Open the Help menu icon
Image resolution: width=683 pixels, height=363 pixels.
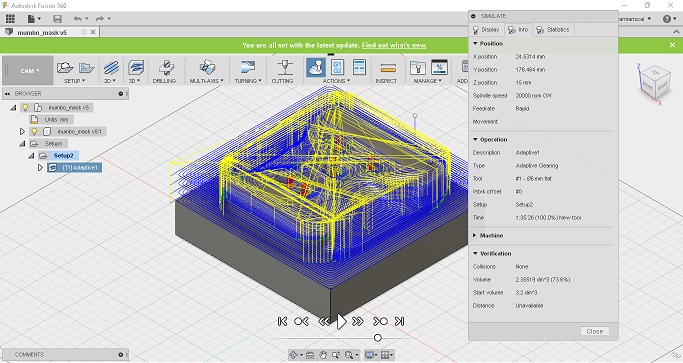[669, 19]
